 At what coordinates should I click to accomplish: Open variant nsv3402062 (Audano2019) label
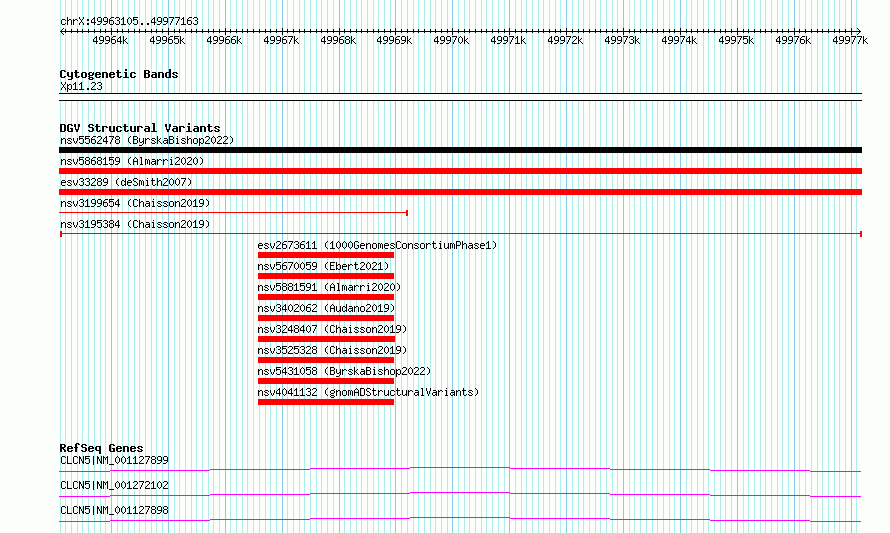pyautogui.click(x=326, y=308)
